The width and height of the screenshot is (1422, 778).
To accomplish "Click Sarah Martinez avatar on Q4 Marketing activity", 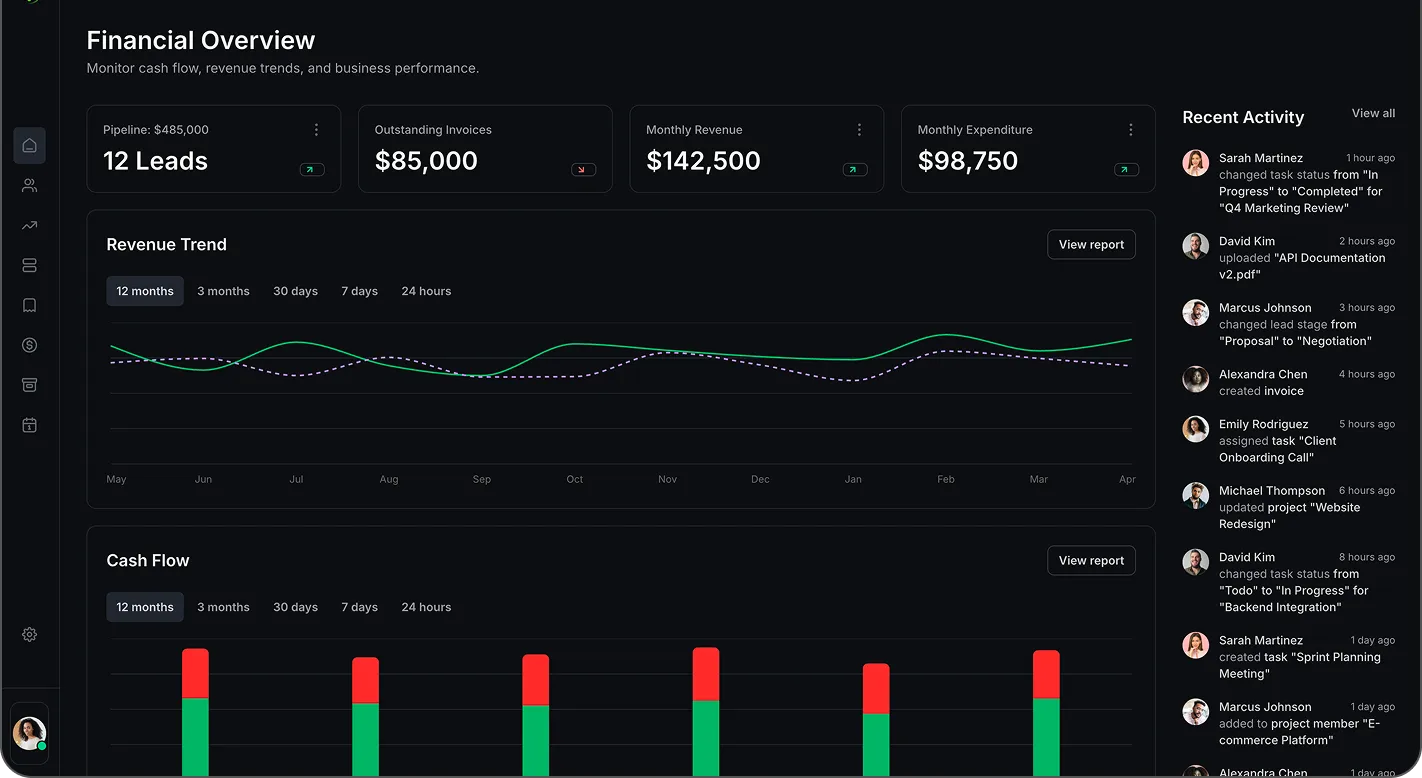I will [1195, 163].
